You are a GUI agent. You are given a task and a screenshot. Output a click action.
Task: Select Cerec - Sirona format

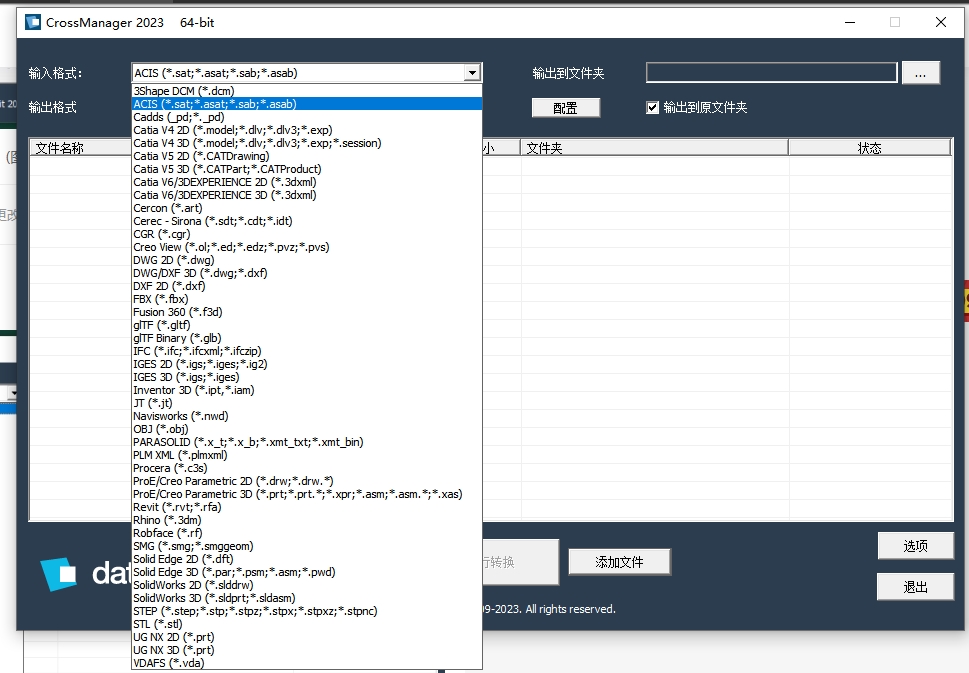[307, 221]
